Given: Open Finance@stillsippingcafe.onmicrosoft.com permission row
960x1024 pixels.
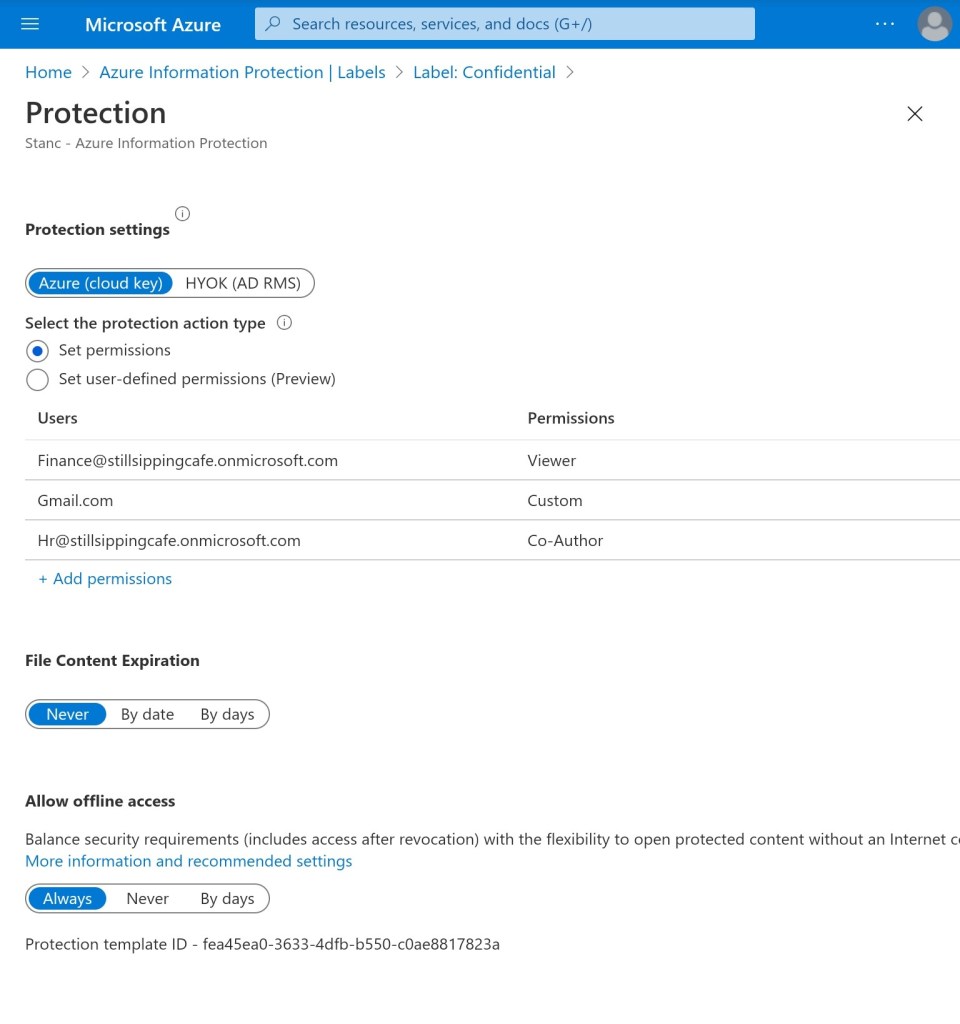Looking at the screenshot, I should 492,460.
